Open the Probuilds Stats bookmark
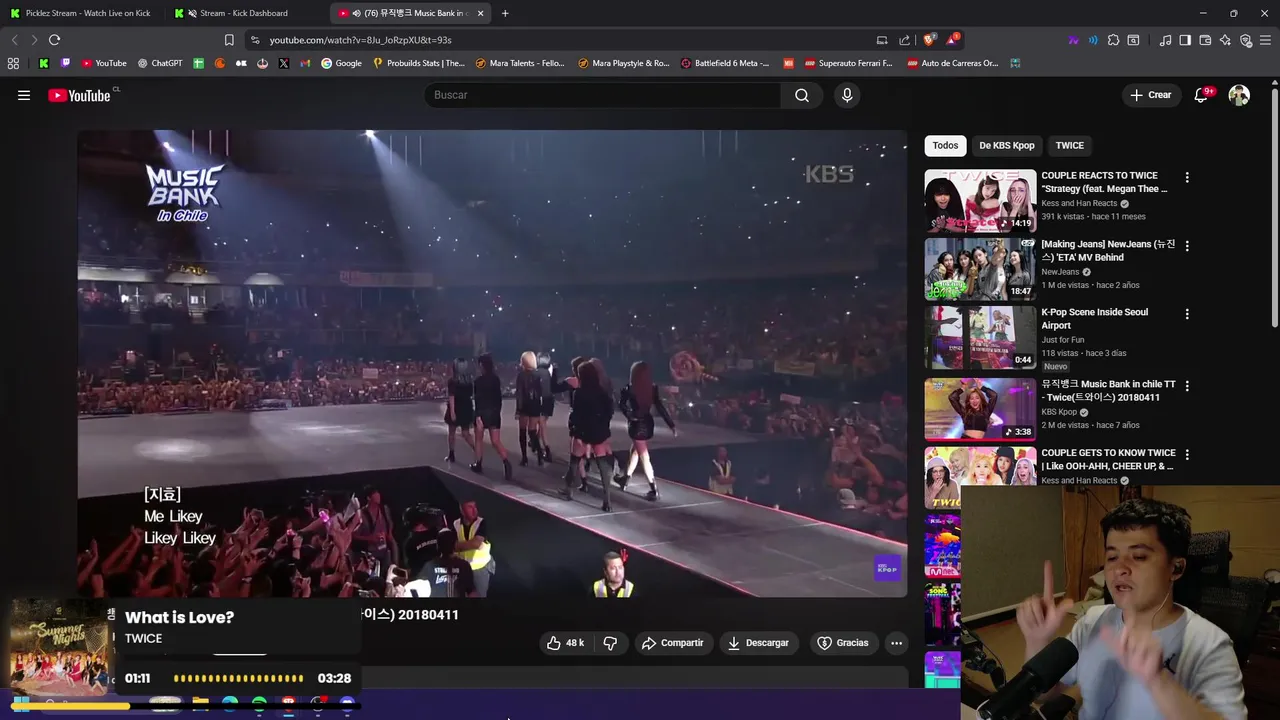 tap(418, 63)
